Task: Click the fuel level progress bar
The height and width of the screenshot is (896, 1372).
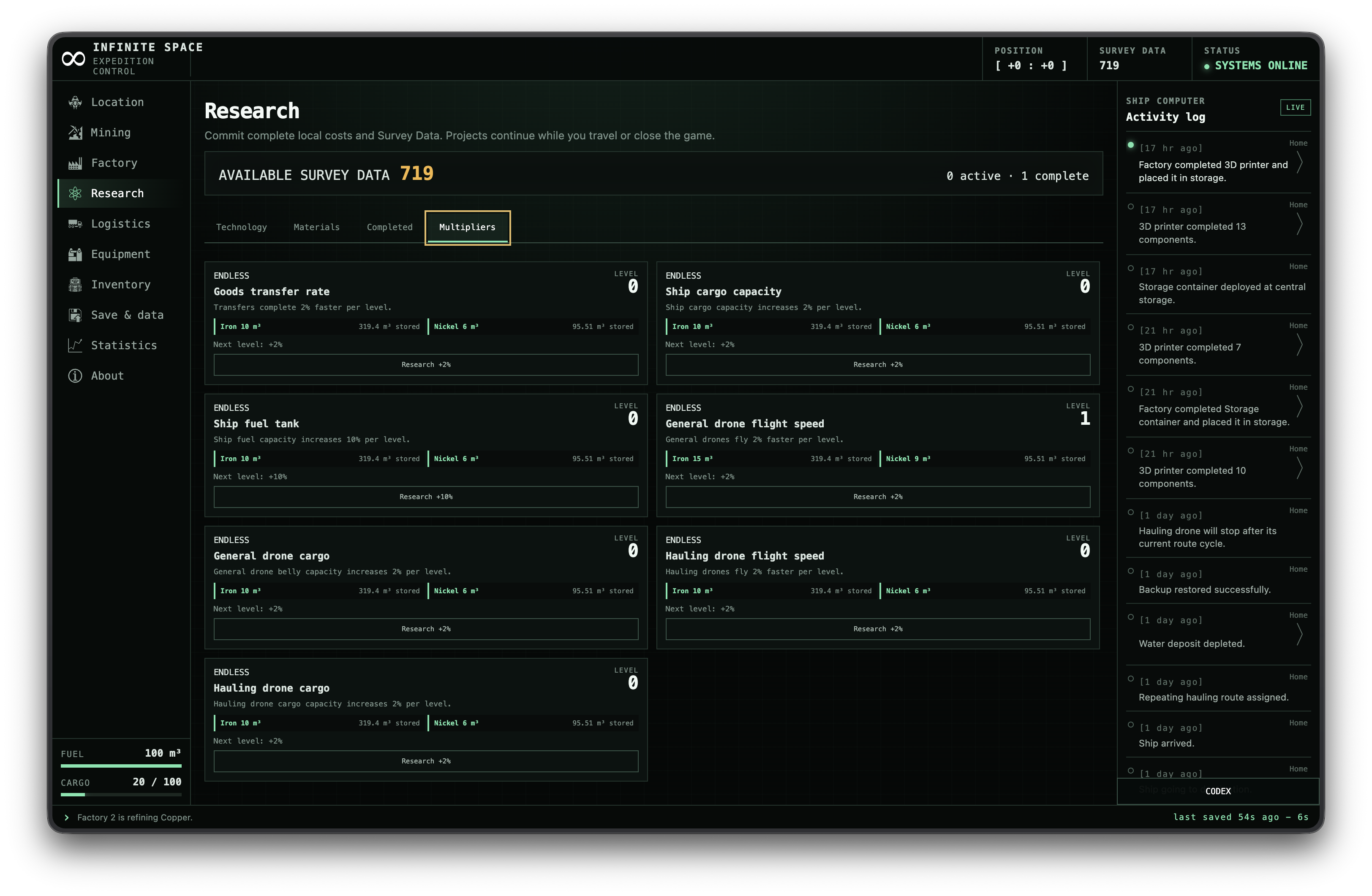Action: click(x=121, y=766)
